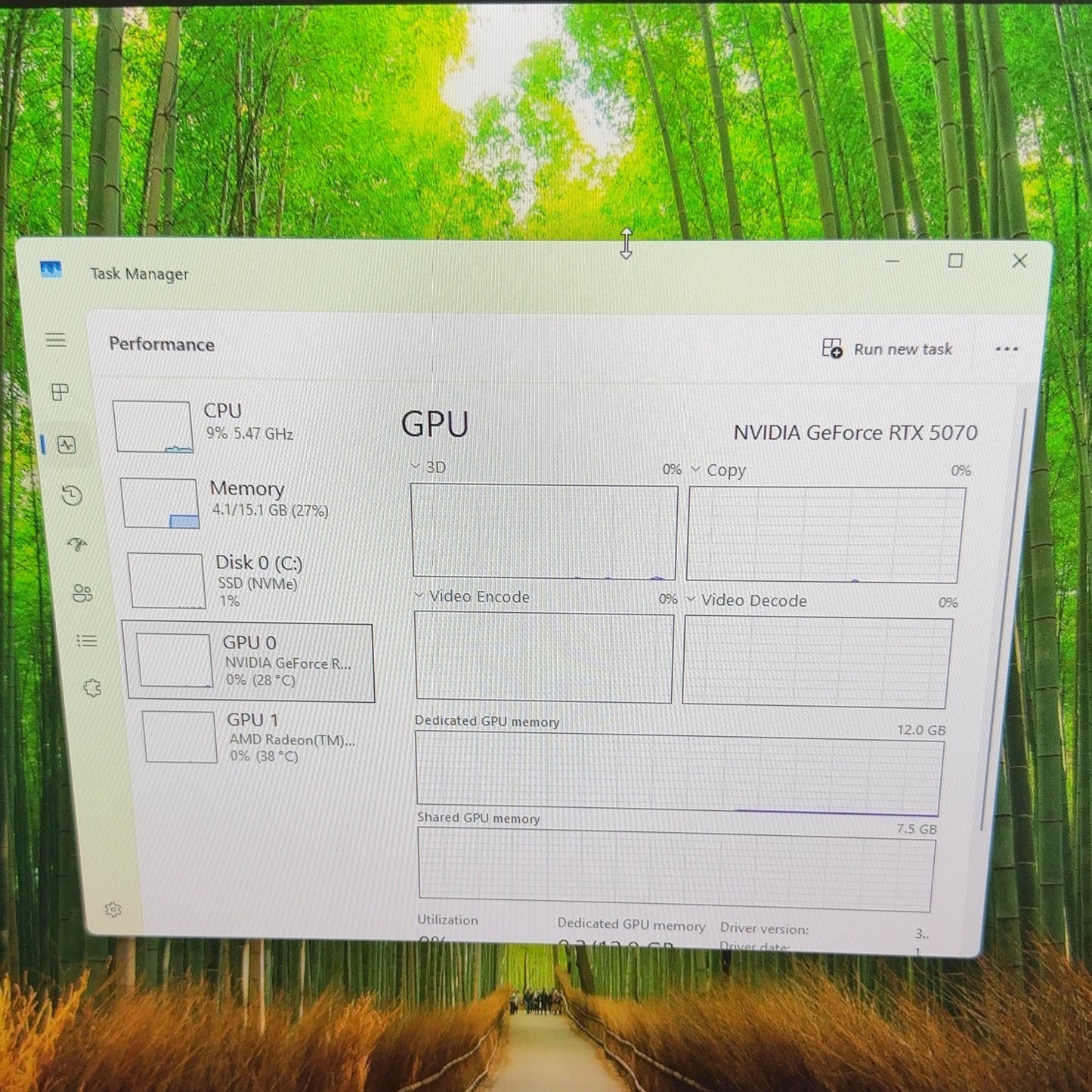Click the Disk 0 mini graph thumbnail

tap(167, 580)
